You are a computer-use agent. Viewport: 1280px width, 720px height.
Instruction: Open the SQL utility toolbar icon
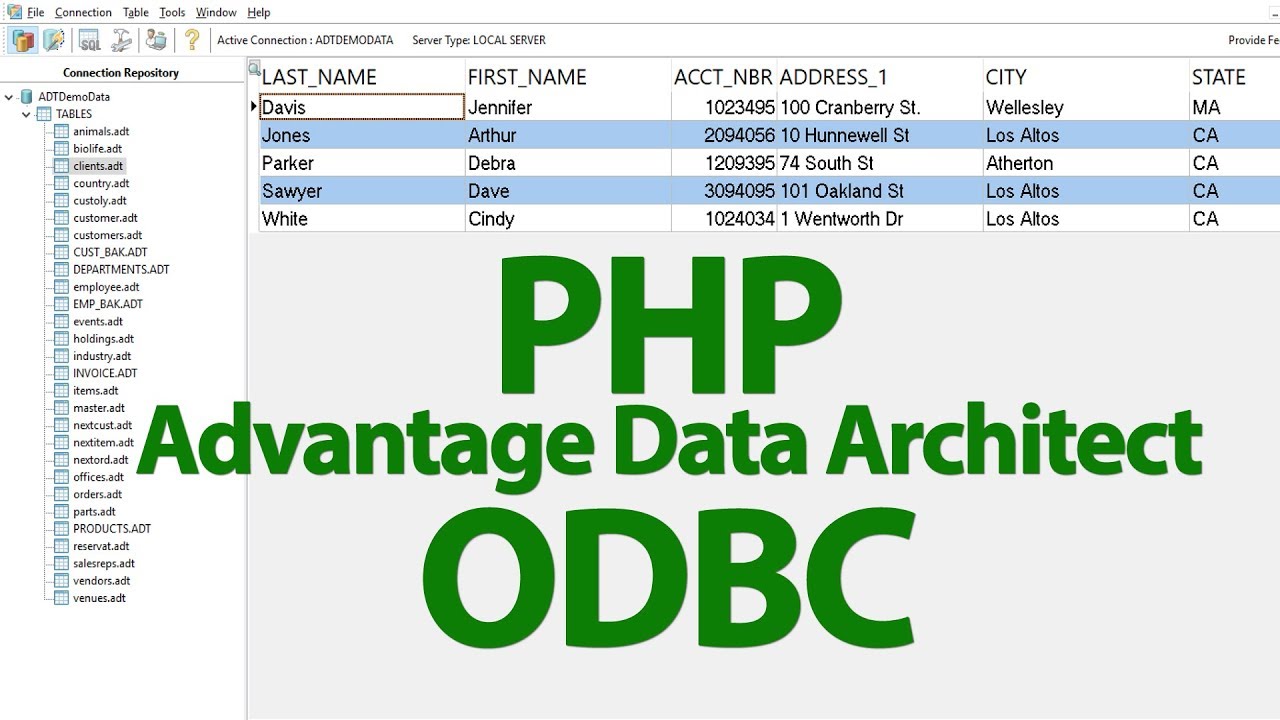(x=90, y=40)
